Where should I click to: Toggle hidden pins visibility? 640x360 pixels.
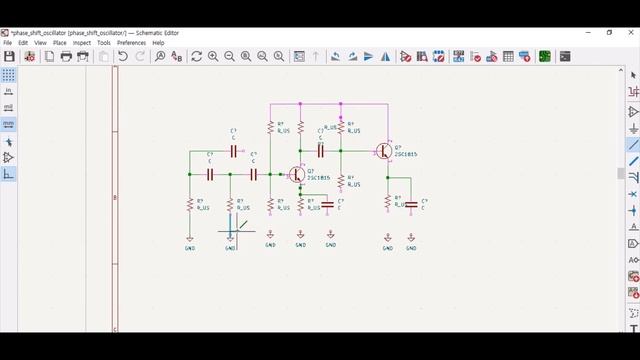point(8,158)
